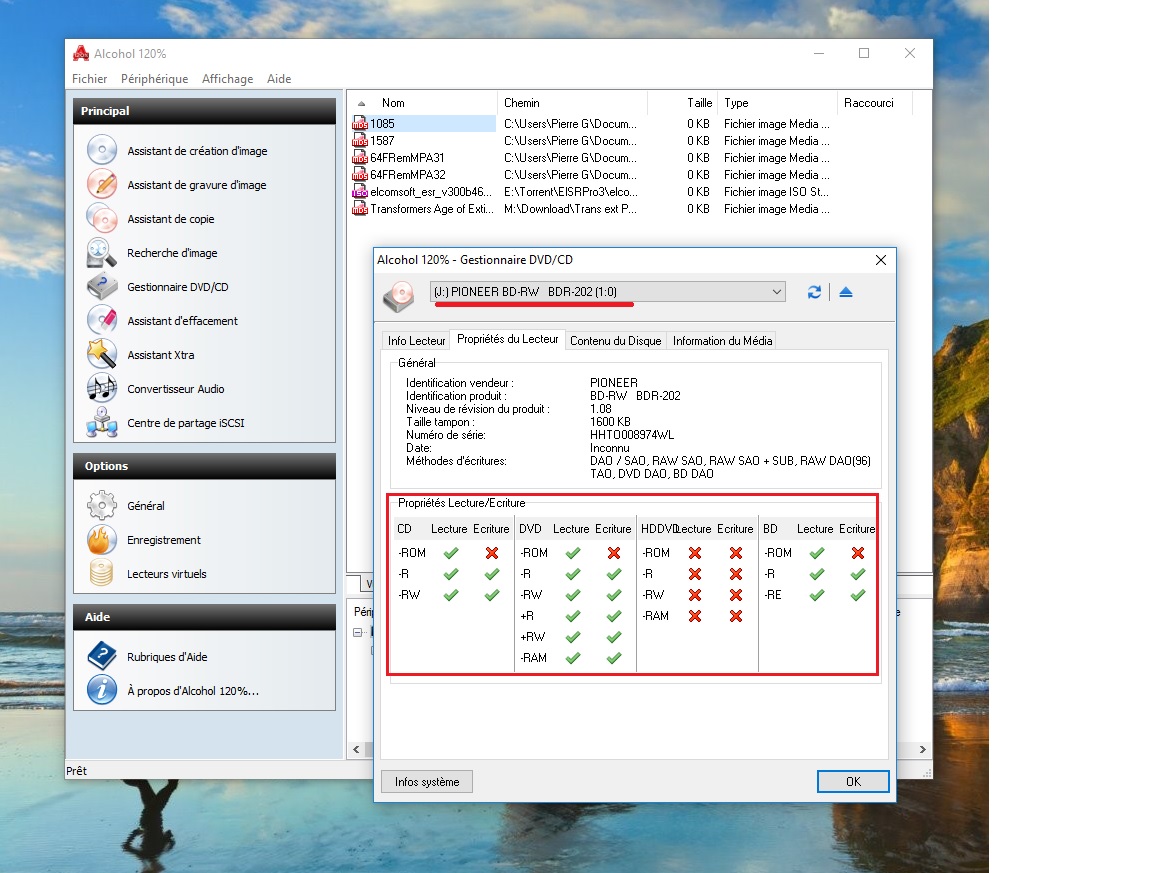Click the Infos système button
1152x873 pixels.
point(427,782)
